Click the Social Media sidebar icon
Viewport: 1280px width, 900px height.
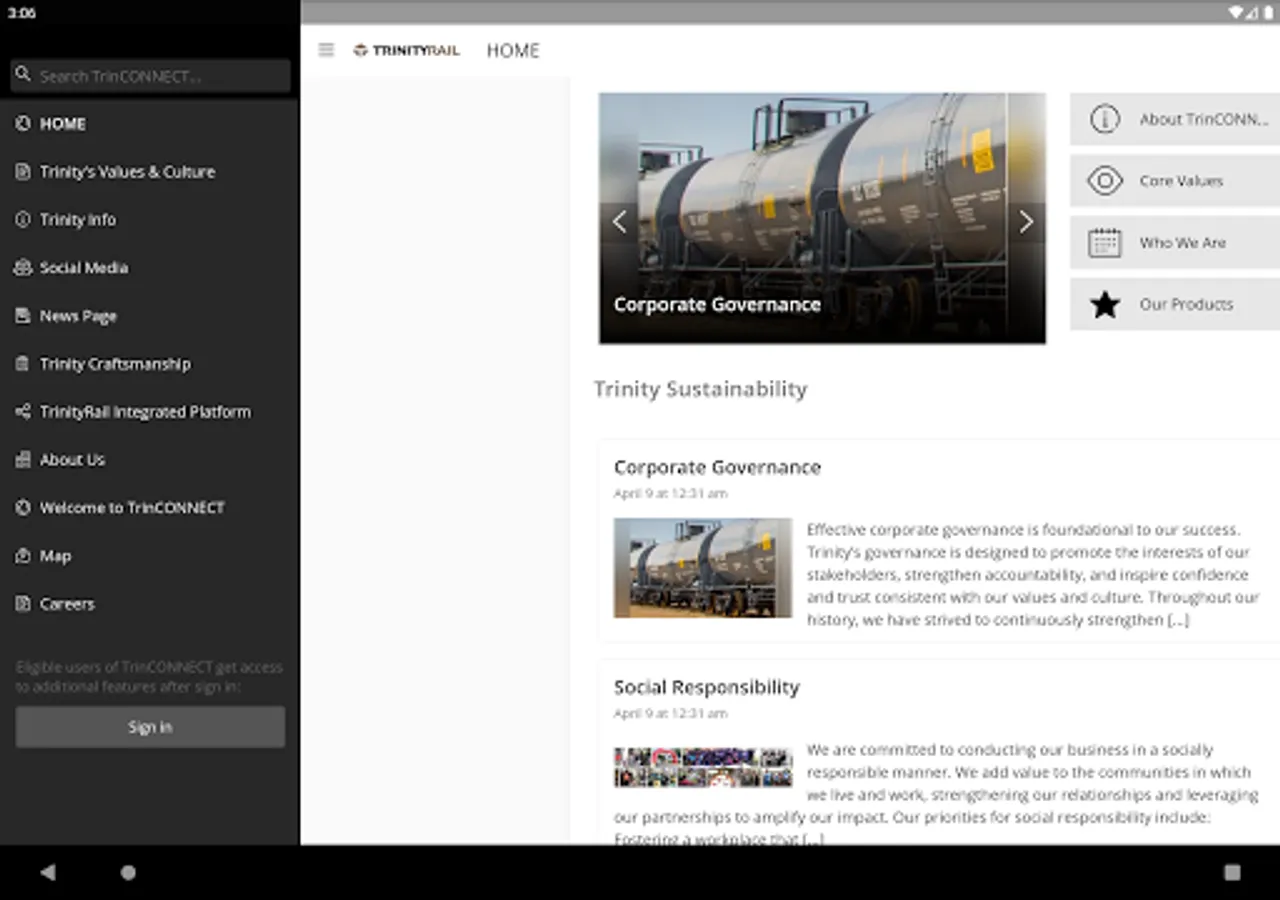[23, 268]
